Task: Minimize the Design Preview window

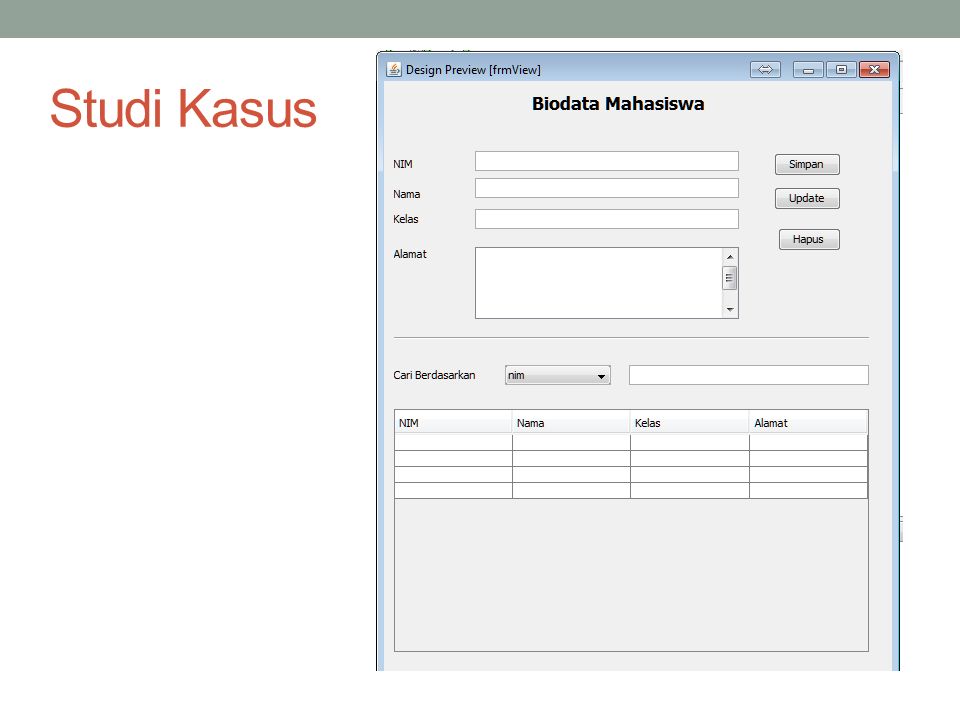Action: tap(808, 70)
